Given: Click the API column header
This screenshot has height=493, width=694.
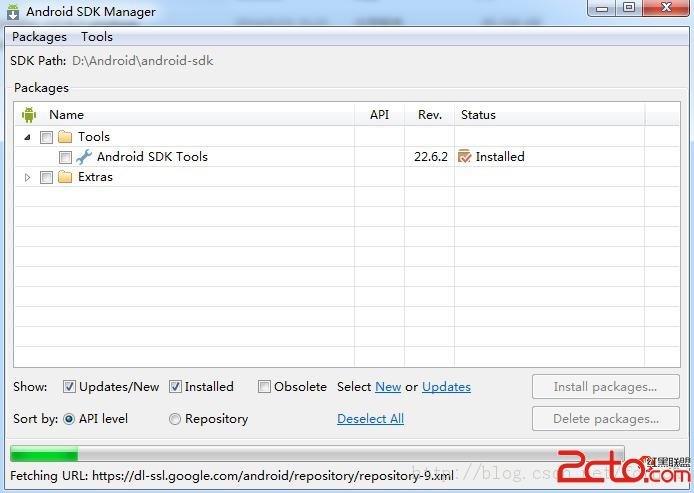Looking at the screenshot, I should tap(379, 115).
